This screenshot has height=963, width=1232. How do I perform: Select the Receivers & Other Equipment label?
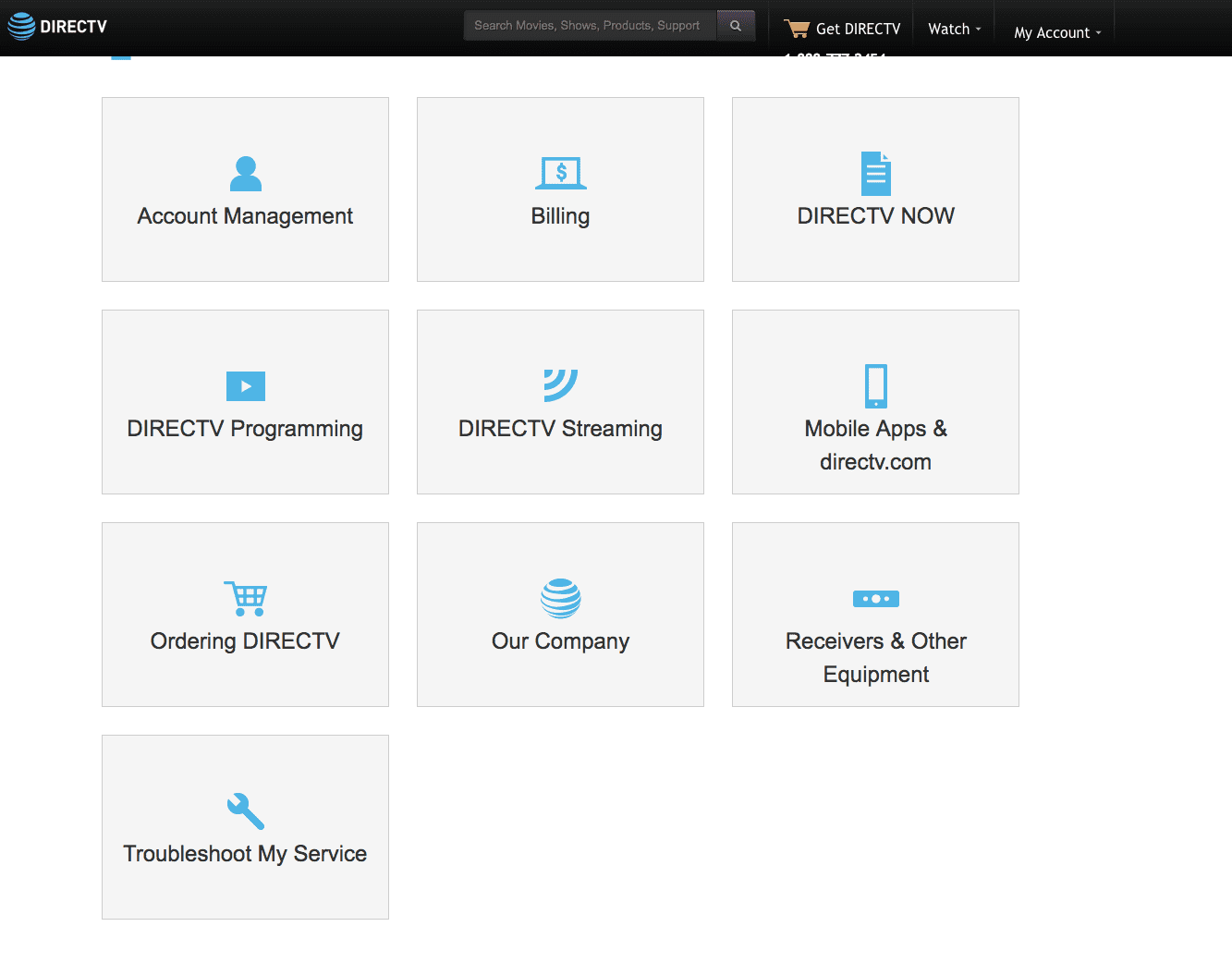[x=875, y=657]
